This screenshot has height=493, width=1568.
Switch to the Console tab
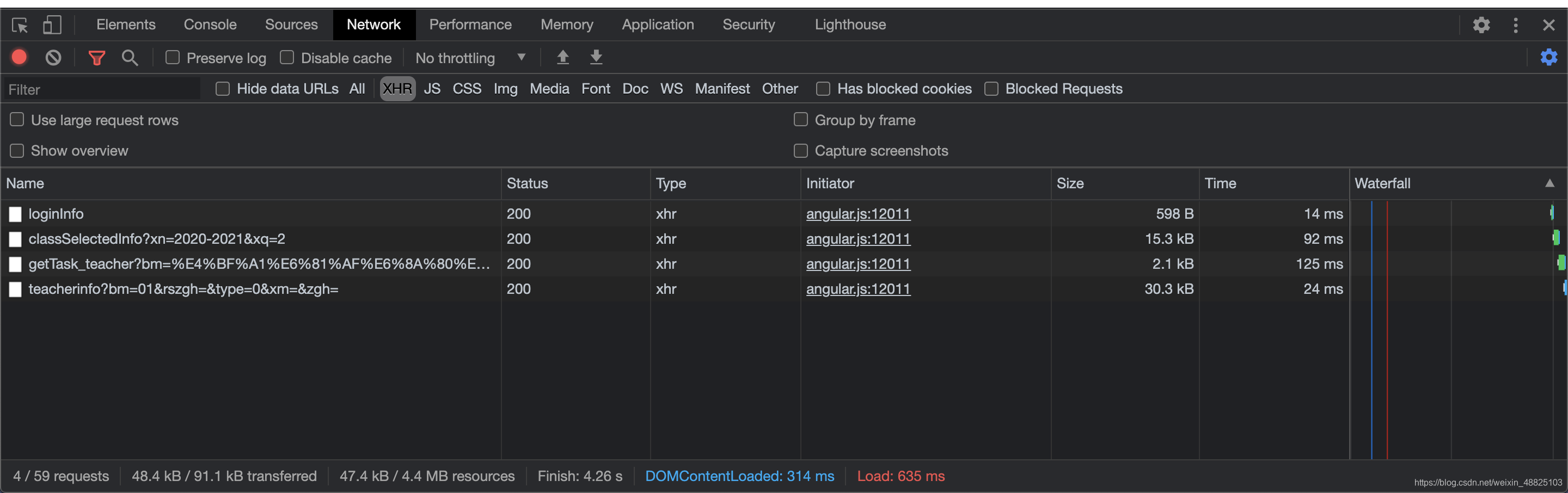click(210, 24)
